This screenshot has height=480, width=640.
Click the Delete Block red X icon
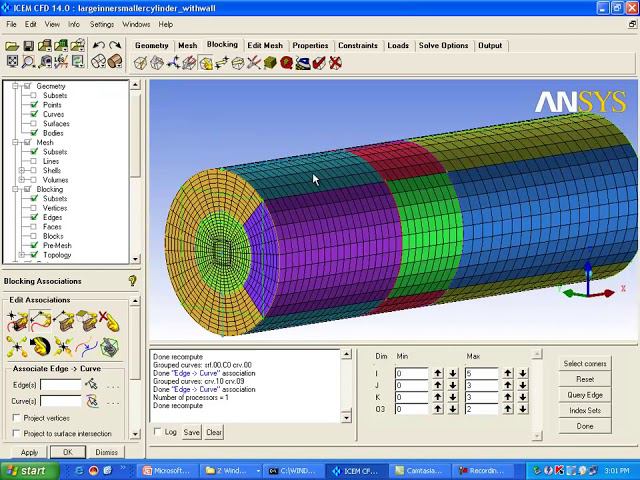click(335, 63)
